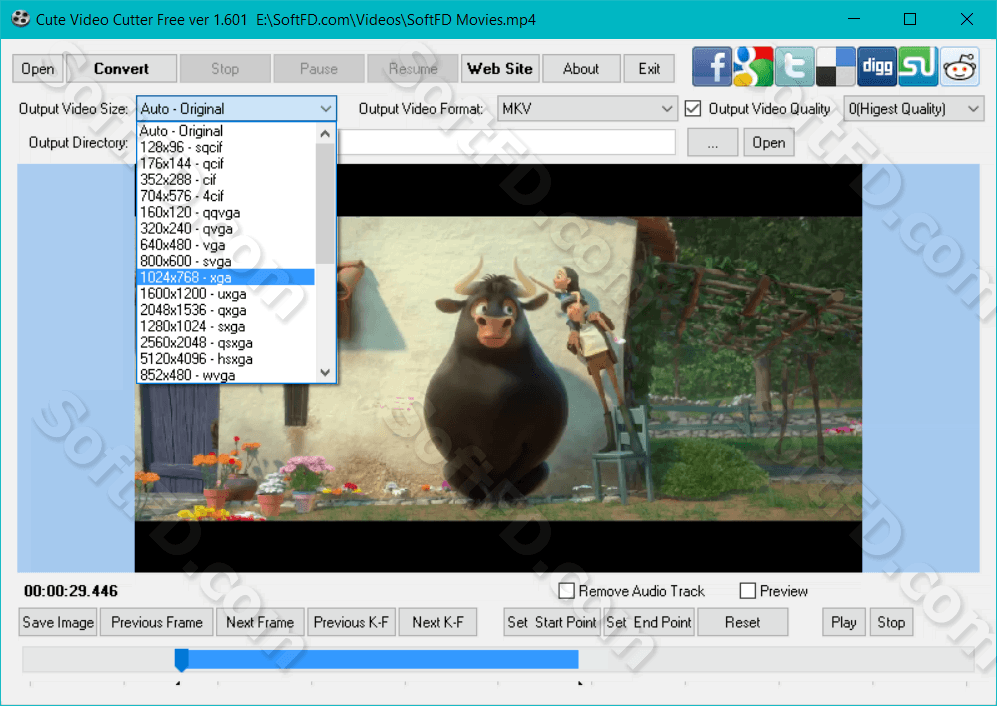Select 176x144 - qcif option

pyautogui.click(x=226, y=163)
